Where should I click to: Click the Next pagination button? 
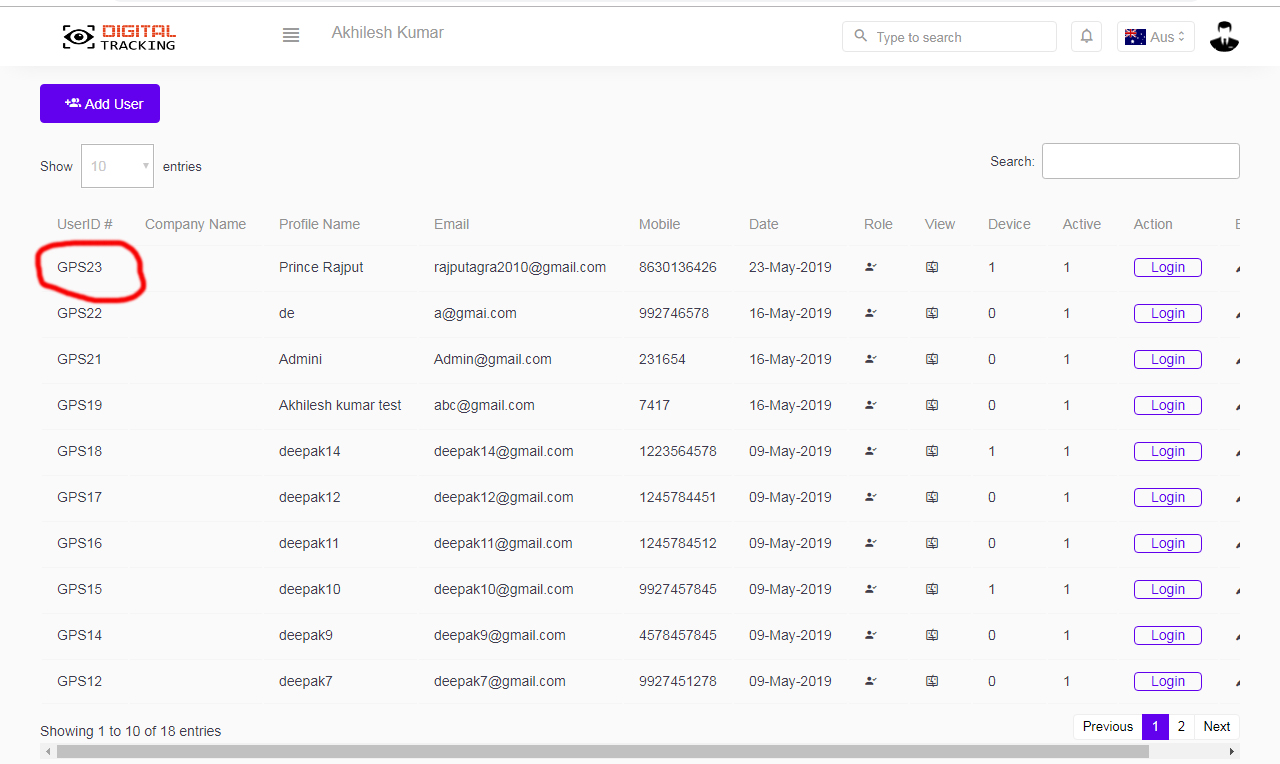click(x=1217, y=727)
